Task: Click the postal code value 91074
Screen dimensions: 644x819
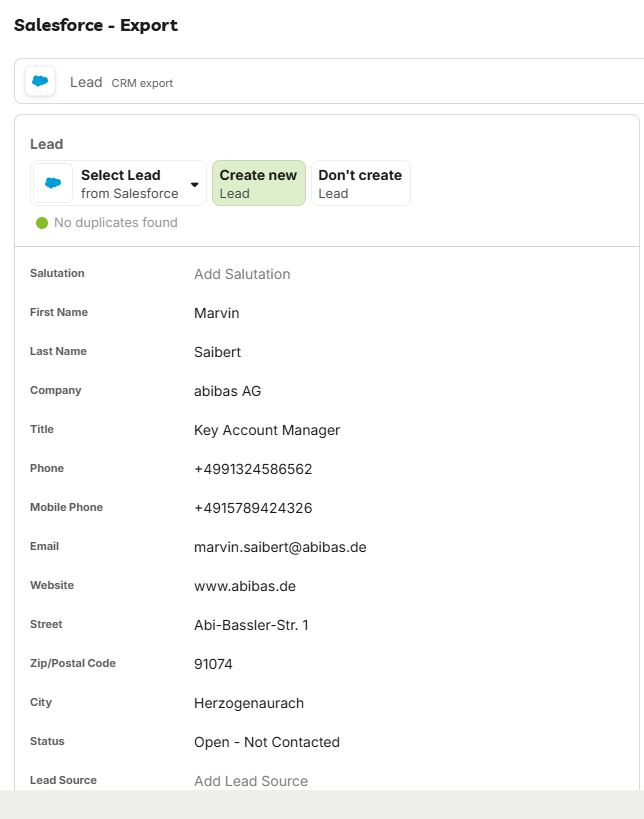Action: pos(213,664)
